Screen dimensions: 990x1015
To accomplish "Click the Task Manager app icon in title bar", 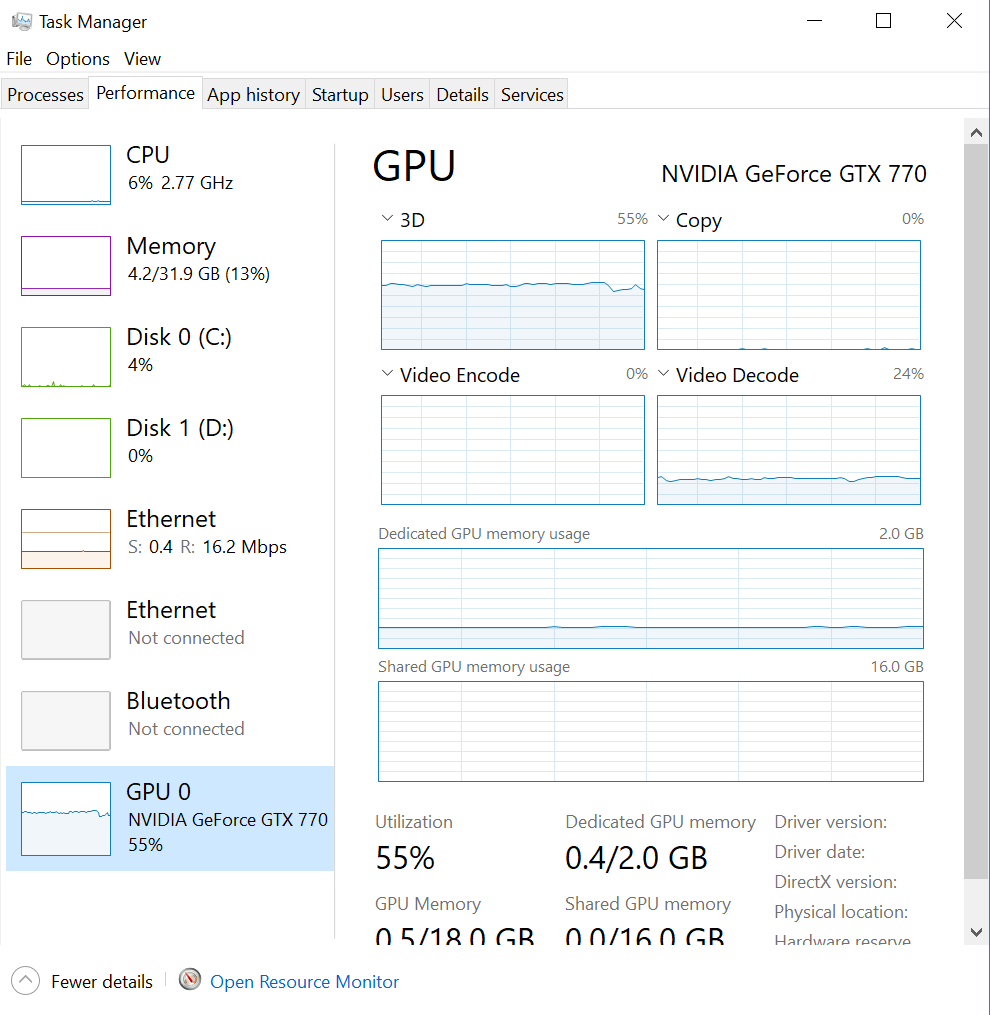I will [21, 21].
